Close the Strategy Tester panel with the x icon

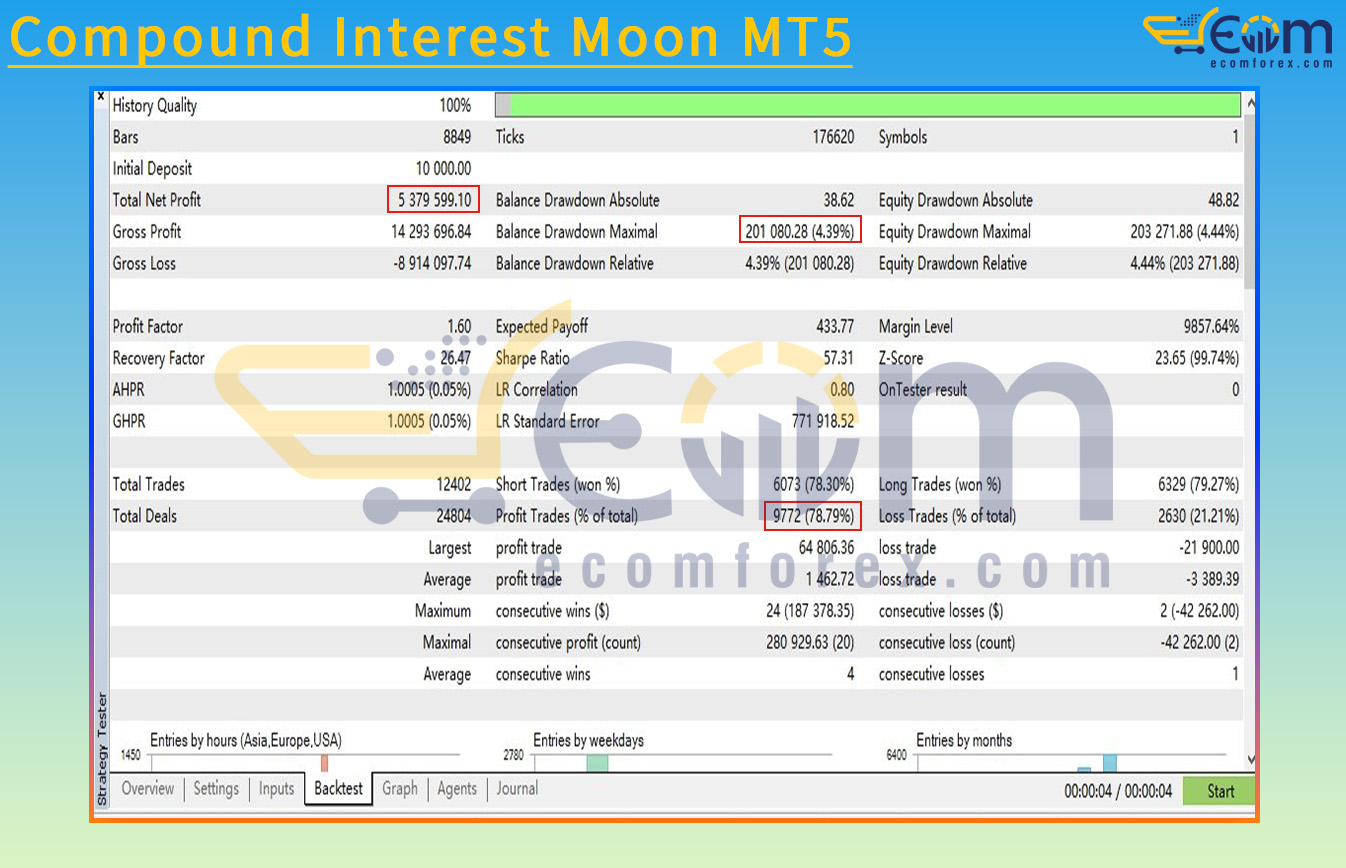click(x=101, y=97)
